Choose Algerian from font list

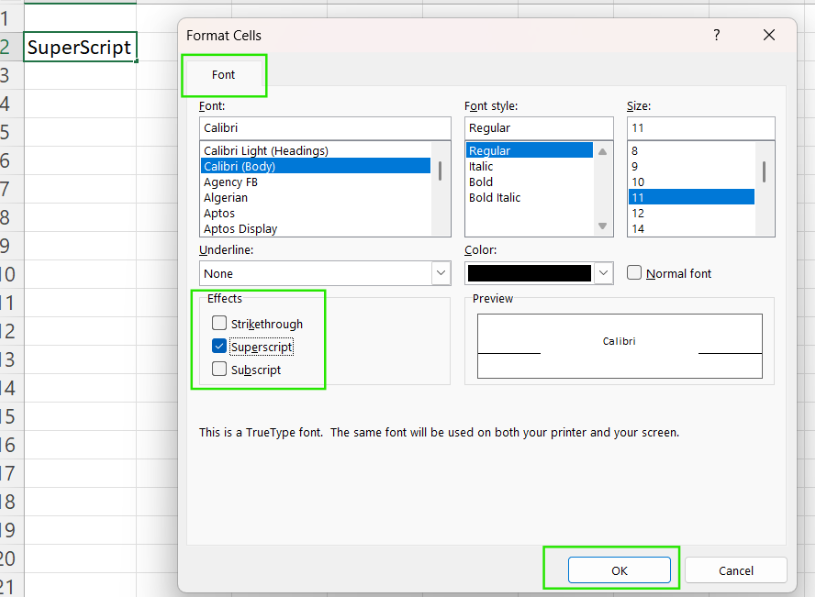tap(226, 198)
